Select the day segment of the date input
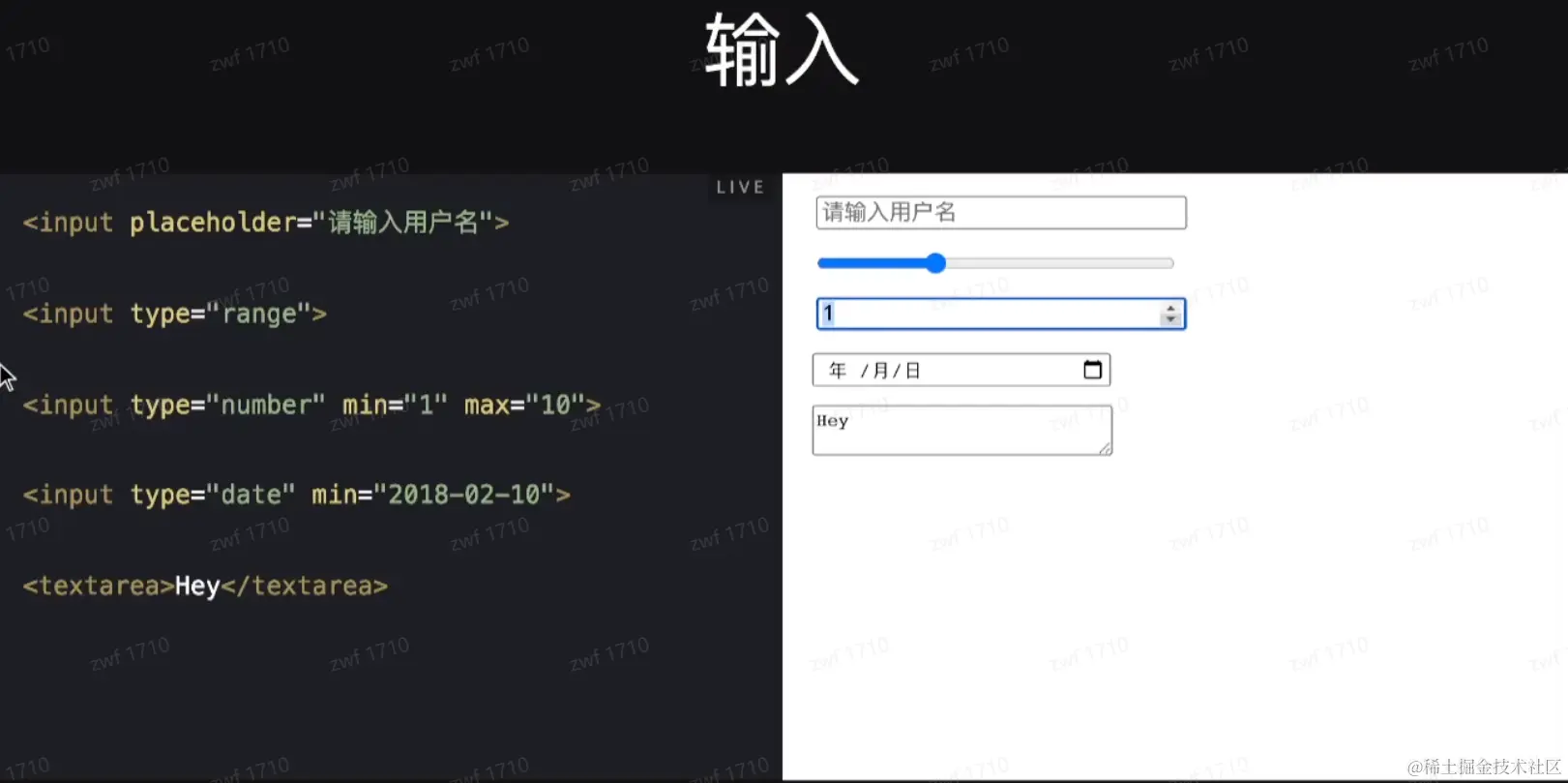 (912, 371)
